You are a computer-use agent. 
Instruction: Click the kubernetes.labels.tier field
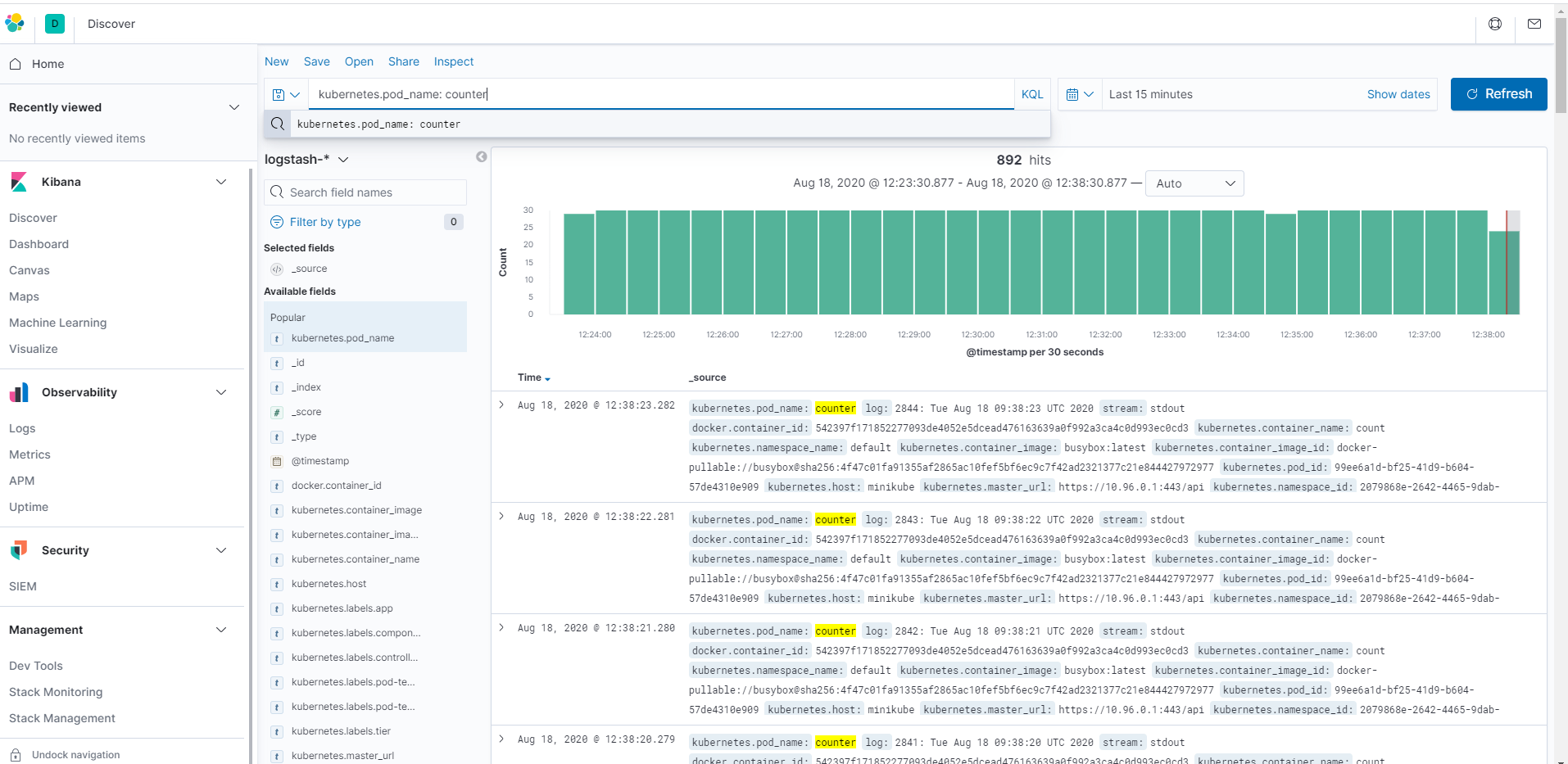click(341, 731)
